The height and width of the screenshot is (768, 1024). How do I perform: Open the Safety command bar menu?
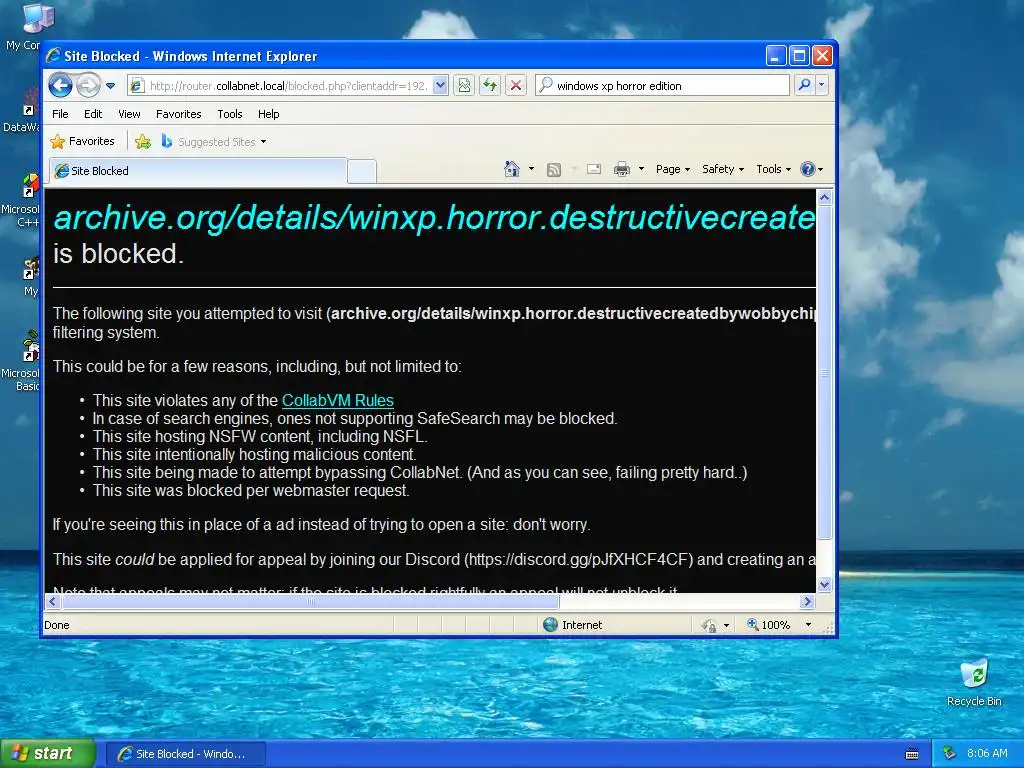[722, 169]
